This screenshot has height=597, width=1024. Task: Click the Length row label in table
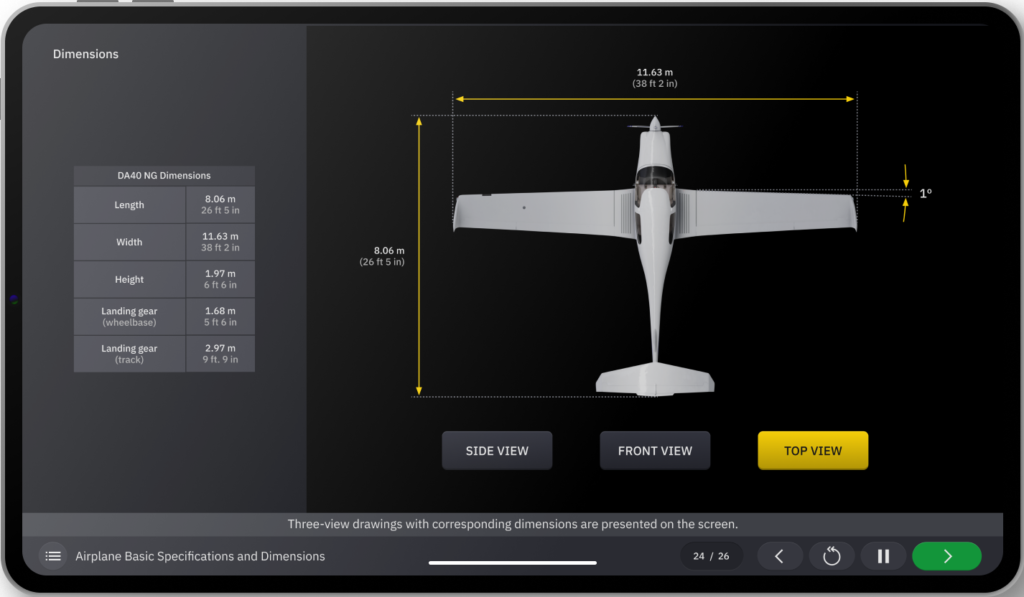click(130, 205)
